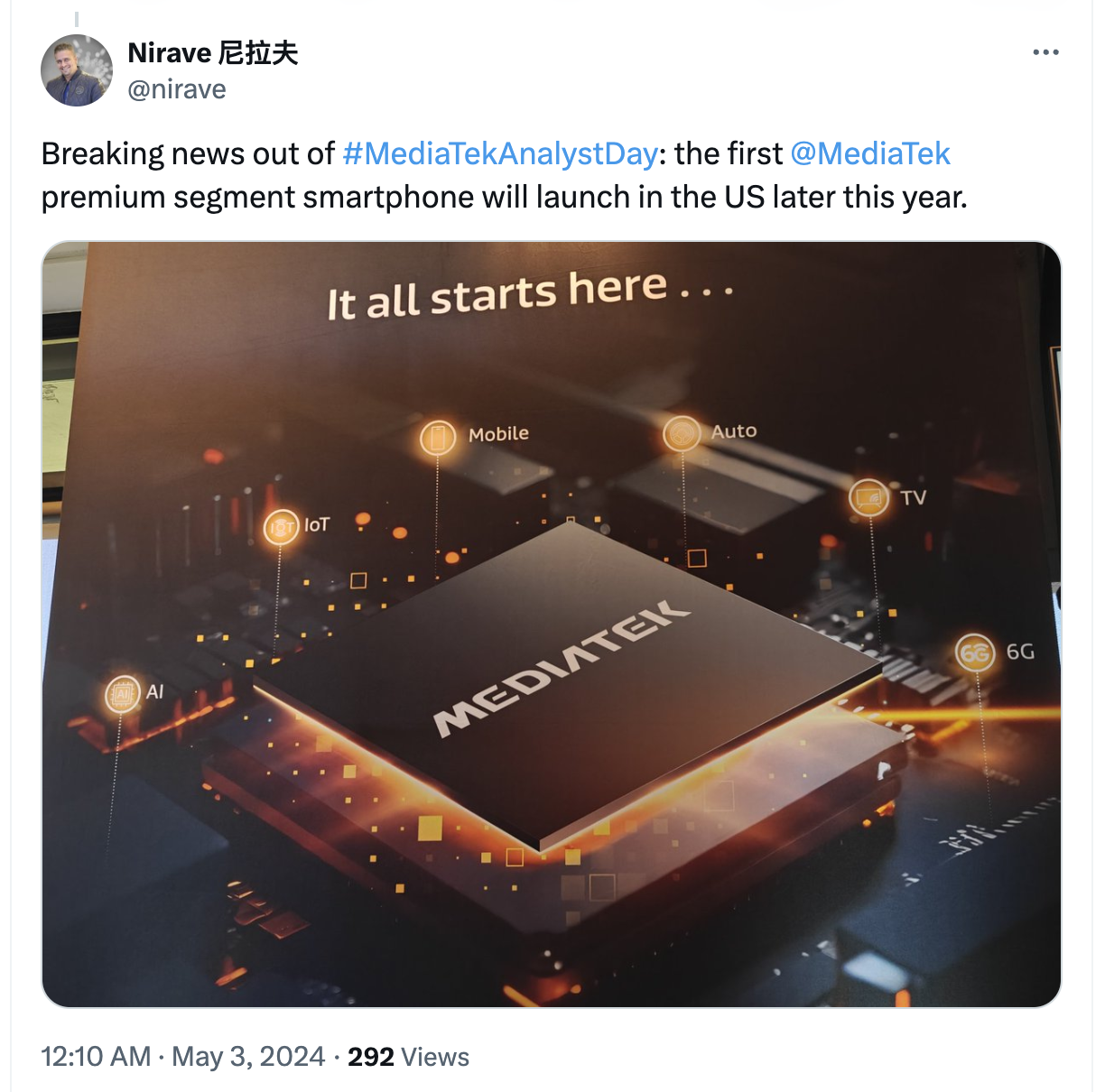Open the @nirave handle profile
1105x1092 pixels.
tap(177, 89)
